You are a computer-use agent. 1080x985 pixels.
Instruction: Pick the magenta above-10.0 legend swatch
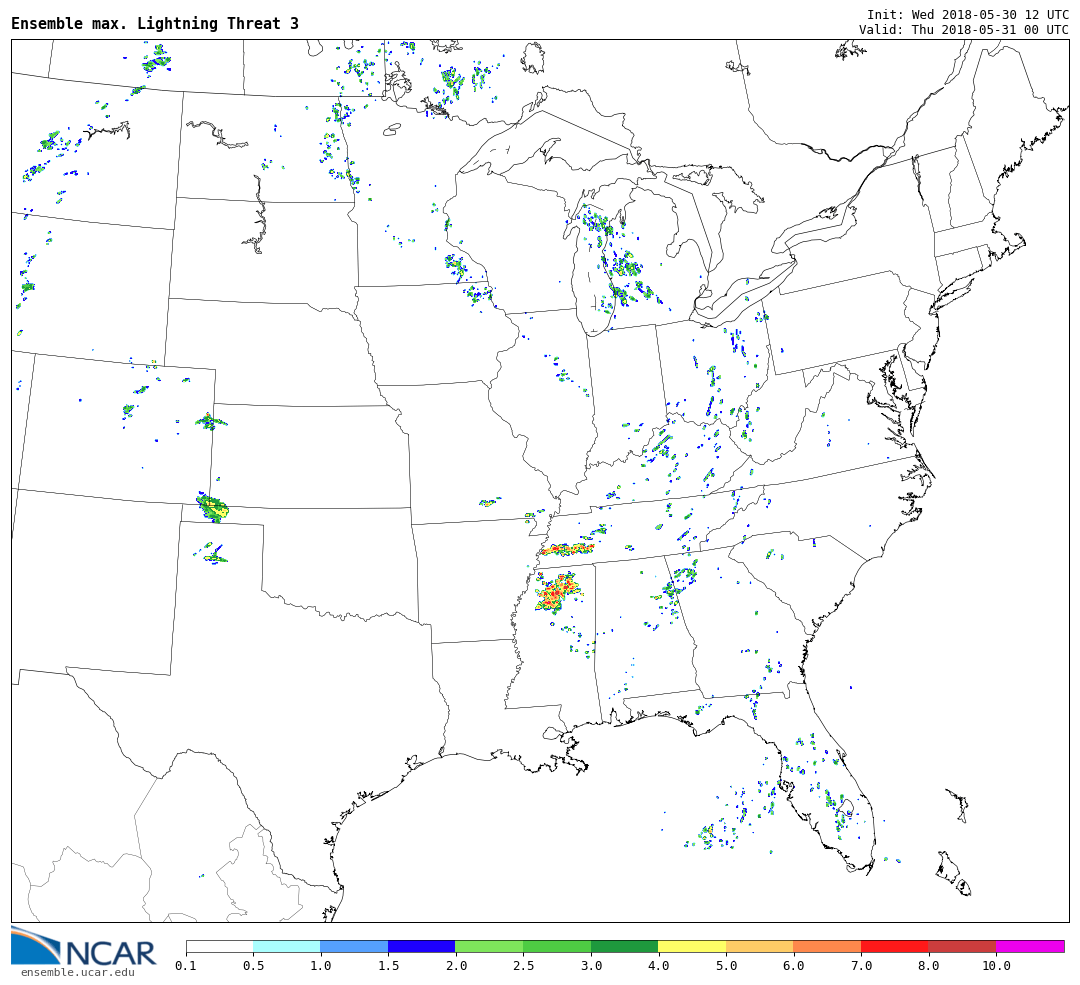(1030, 946)
